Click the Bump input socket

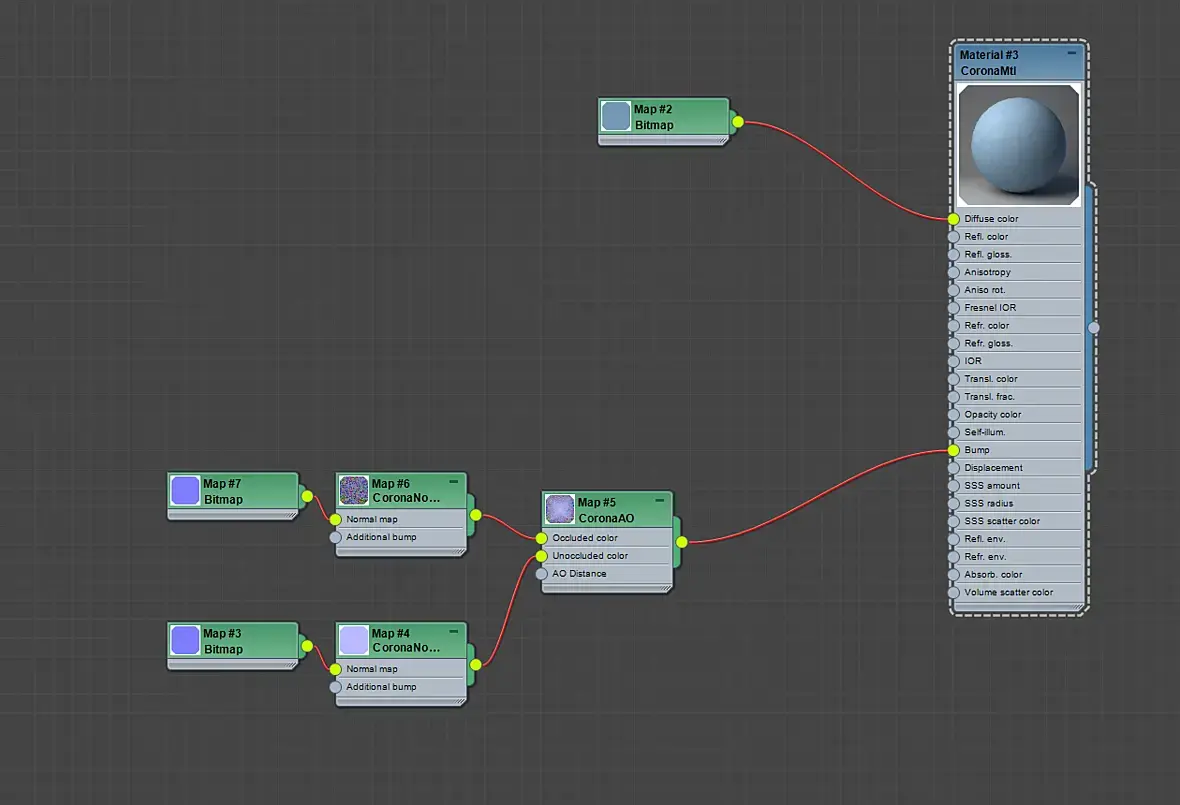click(953, 450)
